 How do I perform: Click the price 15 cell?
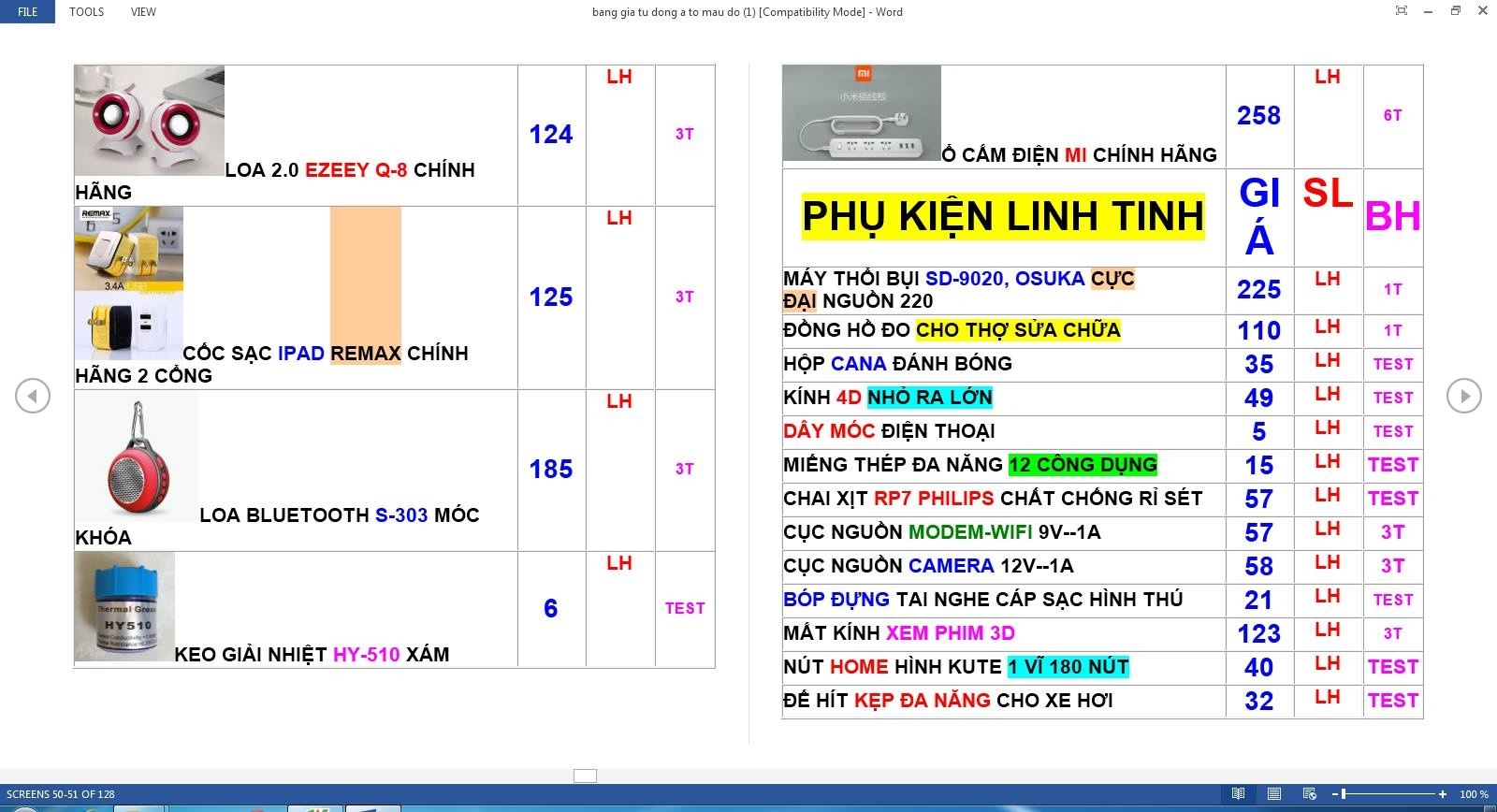point(1259,466)
